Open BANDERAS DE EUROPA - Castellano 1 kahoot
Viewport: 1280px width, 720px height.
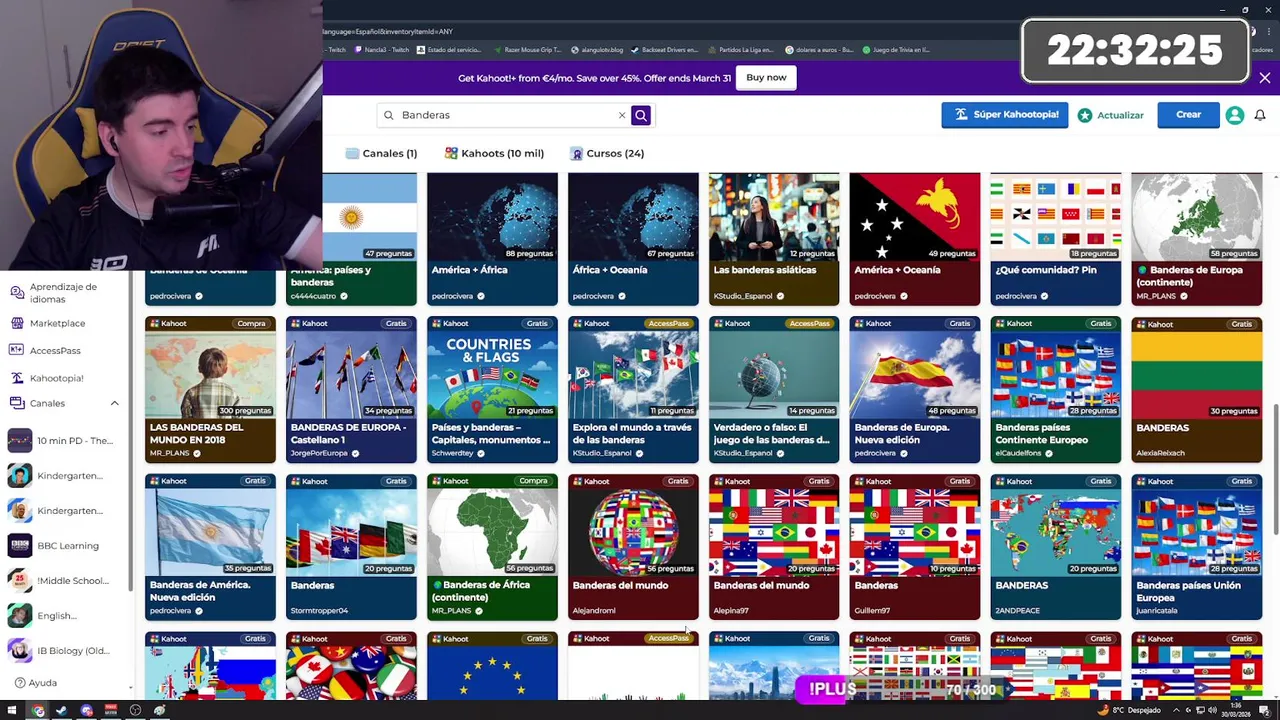point(351,390)
